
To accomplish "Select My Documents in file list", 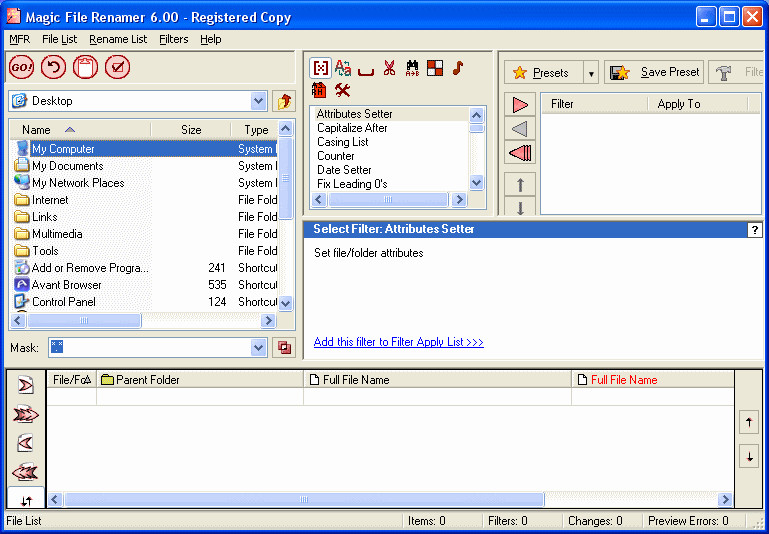I will click(x=145, y=166).
